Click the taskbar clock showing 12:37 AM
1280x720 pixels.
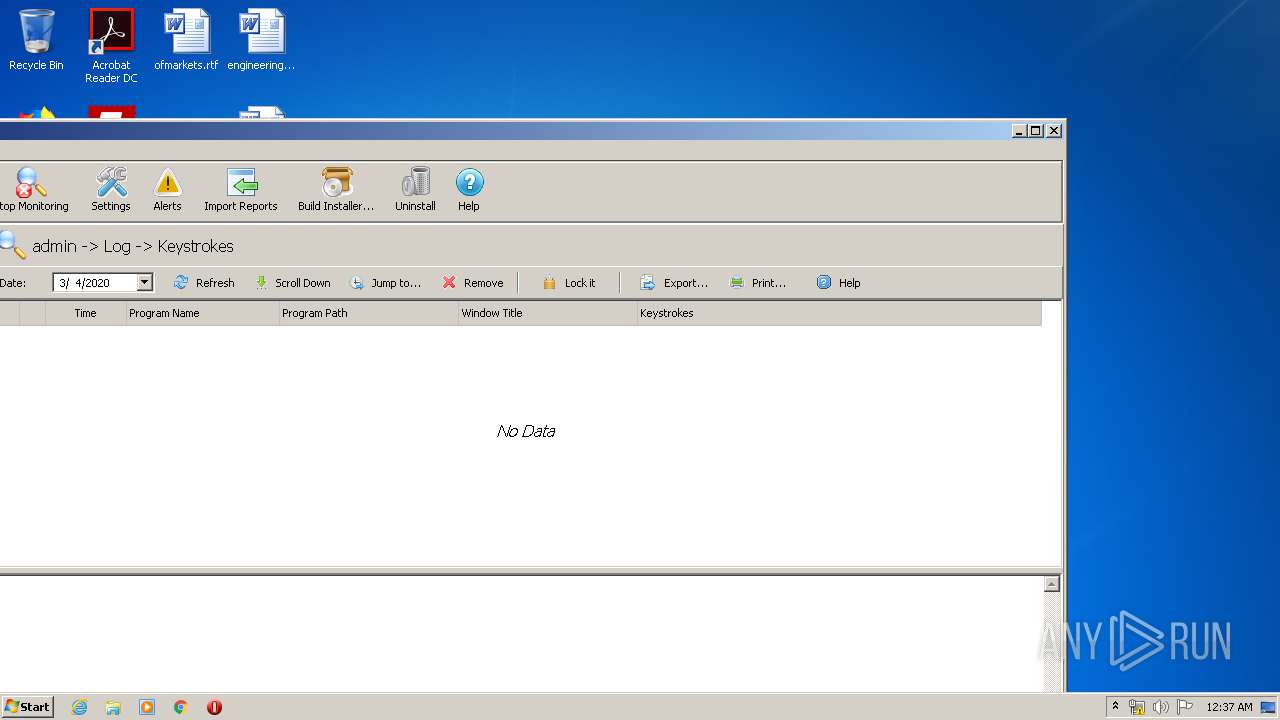[1229, 707]
